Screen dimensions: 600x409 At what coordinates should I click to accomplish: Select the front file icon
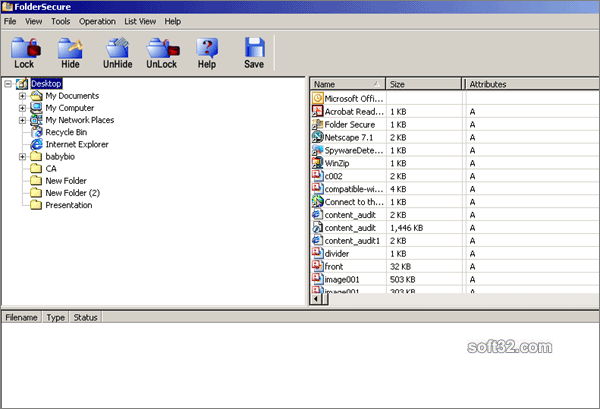[x=318, y=266]
